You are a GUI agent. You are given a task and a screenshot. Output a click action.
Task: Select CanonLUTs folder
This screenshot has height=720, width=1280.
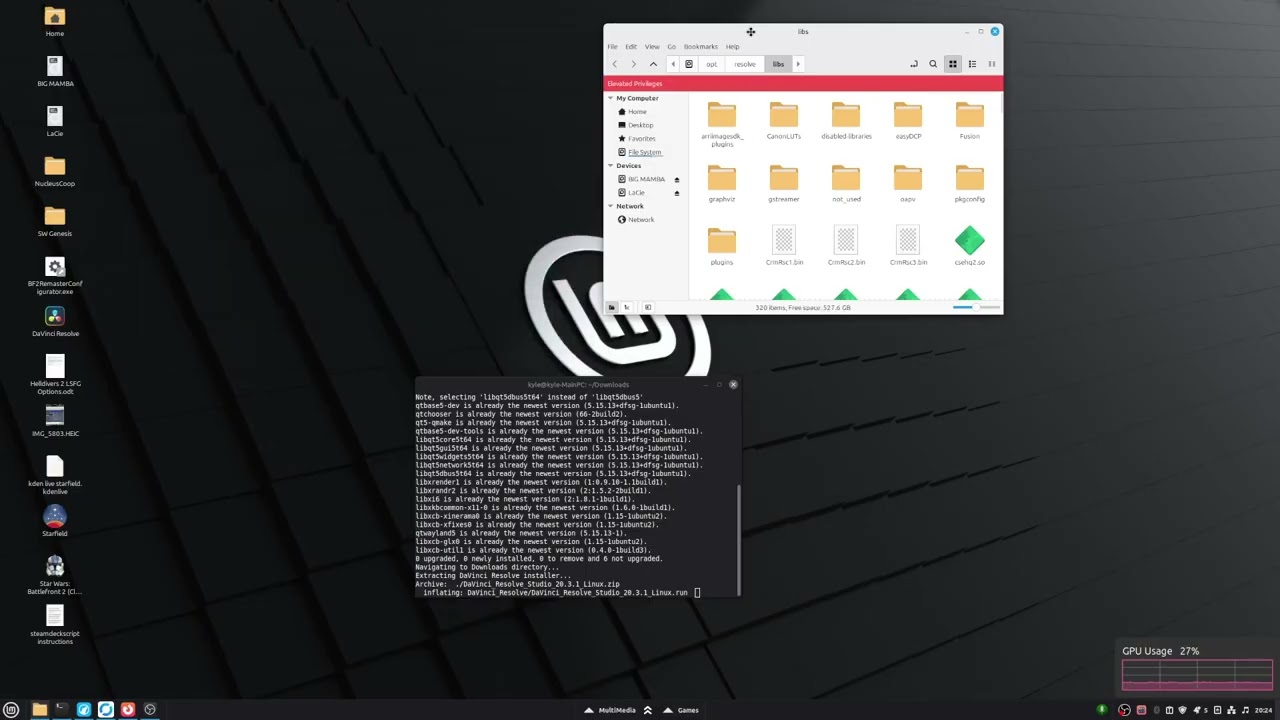784,121
